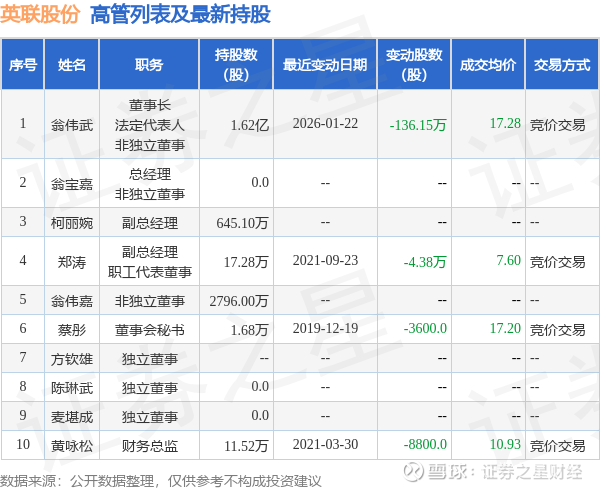600x490 pixels.
Task: Click the -136.15万 change value
Action: [x=418, y=125]
